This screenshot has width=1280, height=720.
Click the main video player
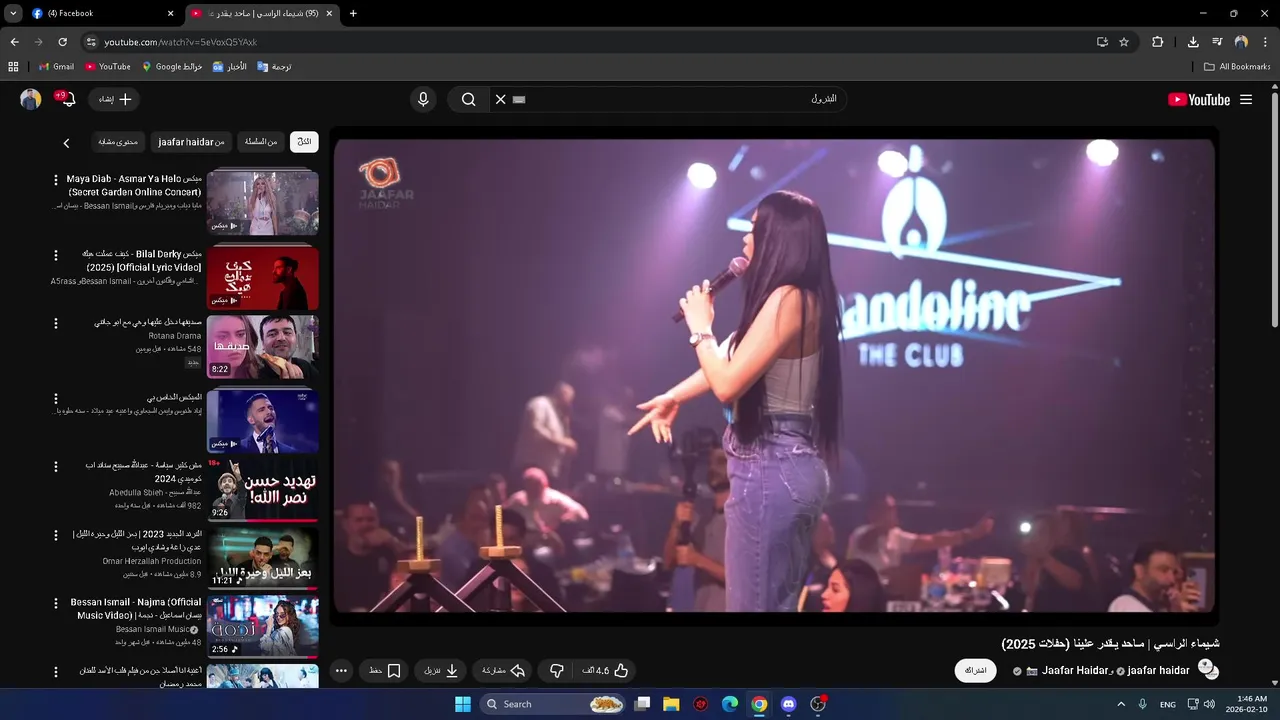pyautogui.click(x=774, y=375)
